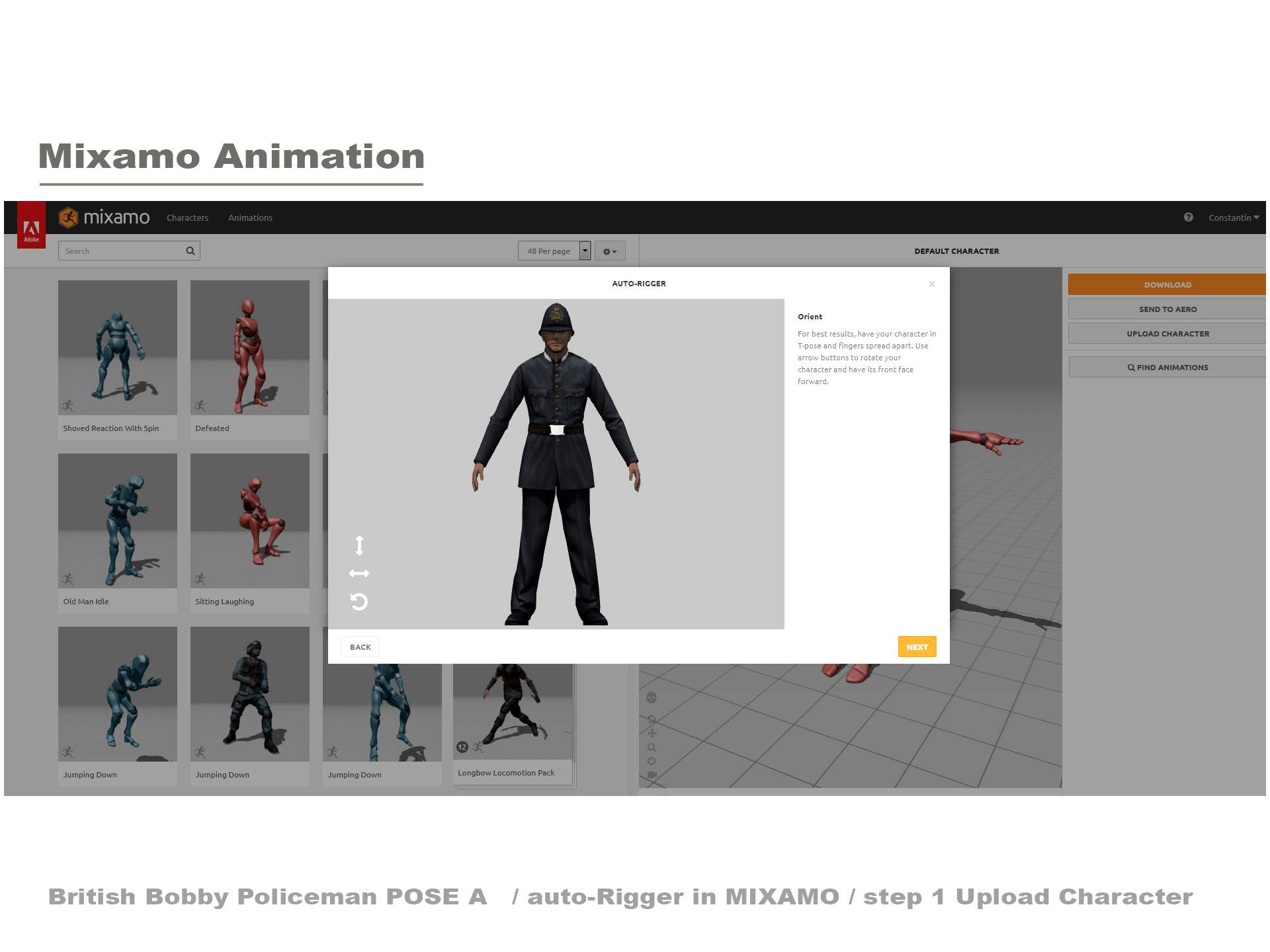The image size is (1270, 952).
Task: Select Shoved Reaction With Spin thumbnail
Action: coord(118,348)
